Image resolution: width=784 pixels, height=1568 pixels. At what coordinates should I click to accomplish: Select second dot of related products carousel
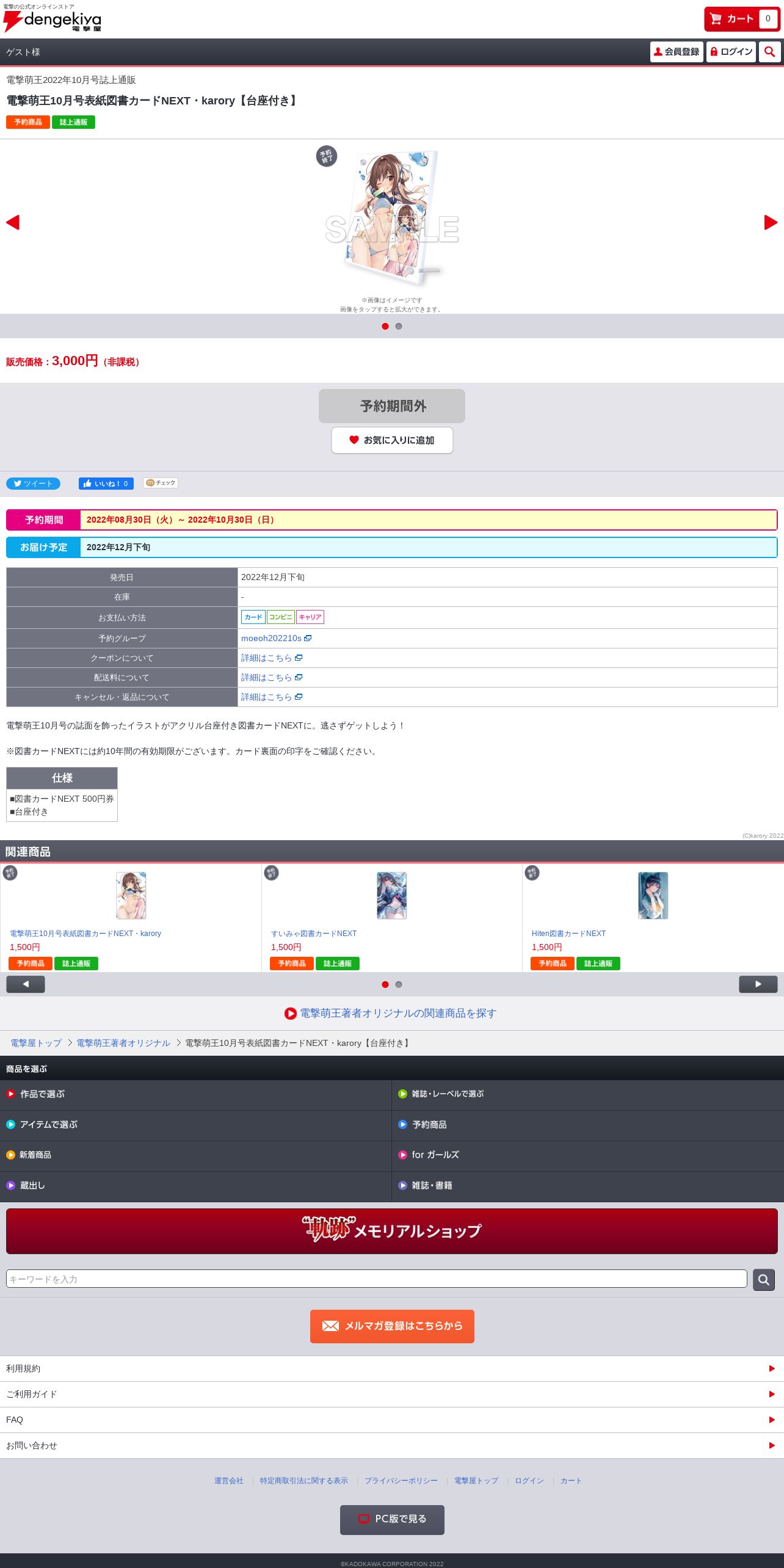point(399,984)
